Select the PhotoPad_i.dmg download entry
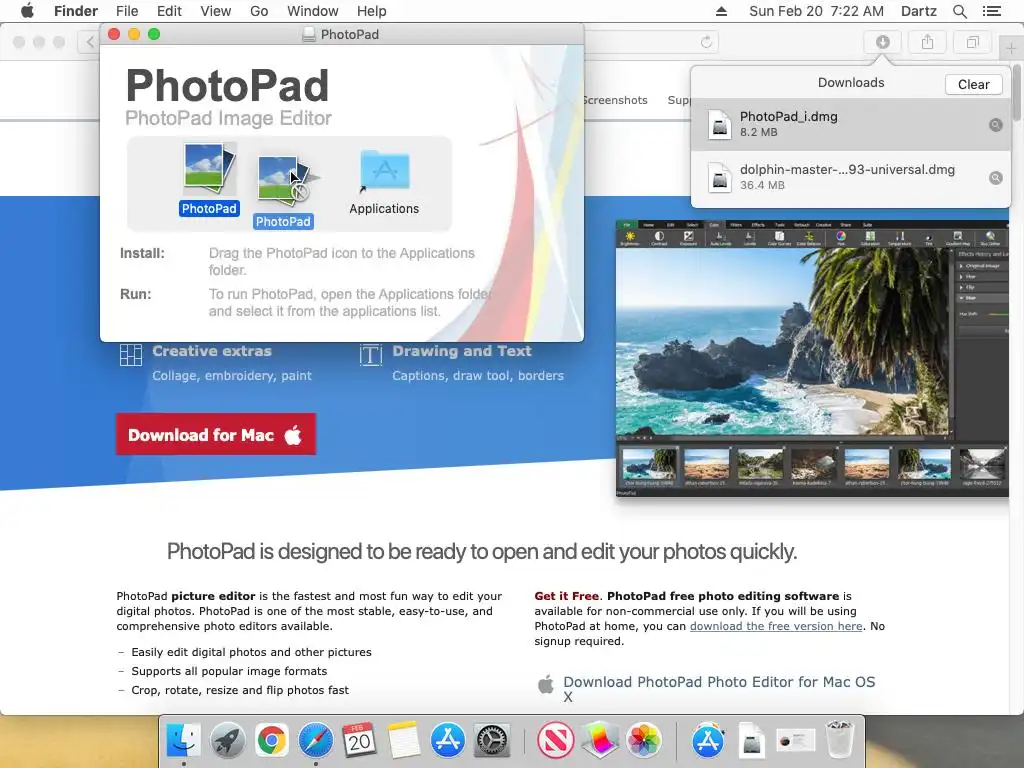Viewport: 1024px width, 768px height. (850, 124)
